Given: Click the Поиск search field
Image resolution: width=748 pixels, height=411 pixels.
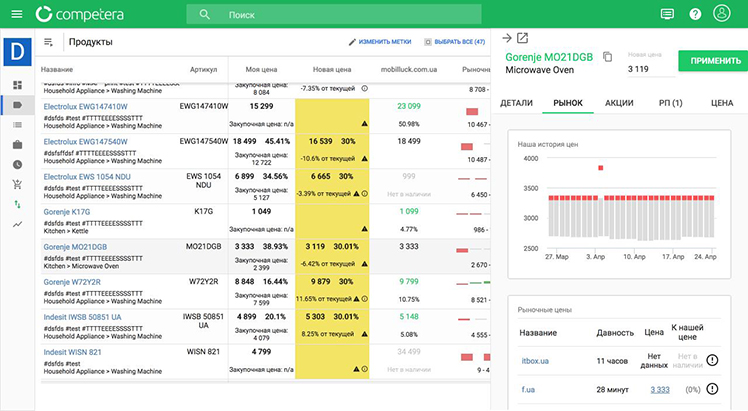Looking at the screenshot, I should [333, 14].
